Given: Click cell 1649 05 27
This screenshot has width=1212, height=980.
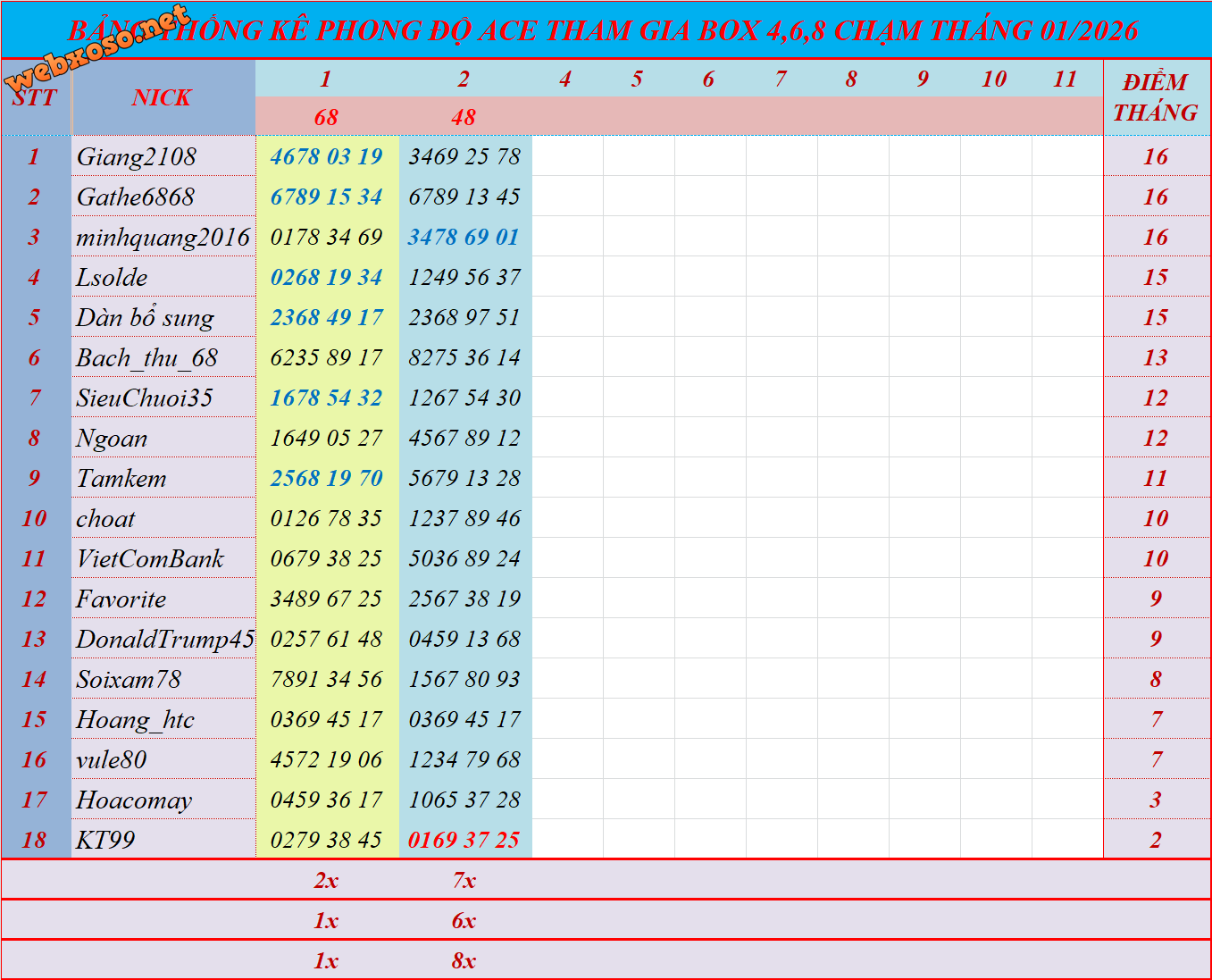Looking at the screenshot, I should [327, 438].
